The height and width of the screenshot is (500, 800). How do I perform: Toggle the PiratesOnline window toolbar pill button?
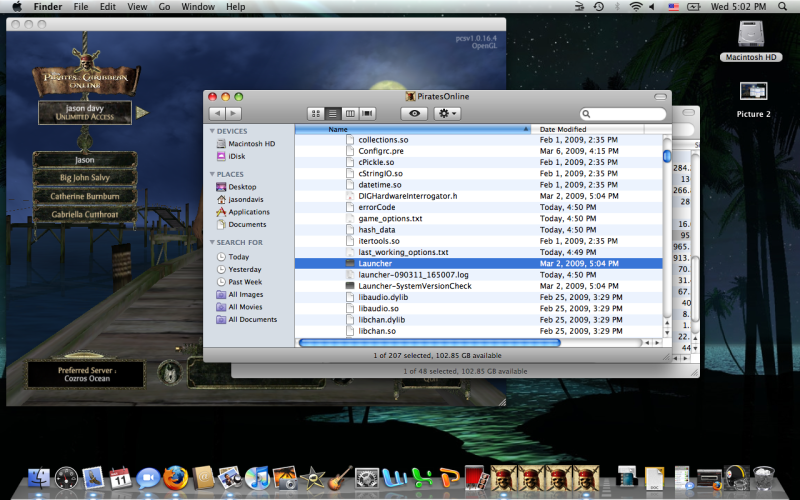660,96
